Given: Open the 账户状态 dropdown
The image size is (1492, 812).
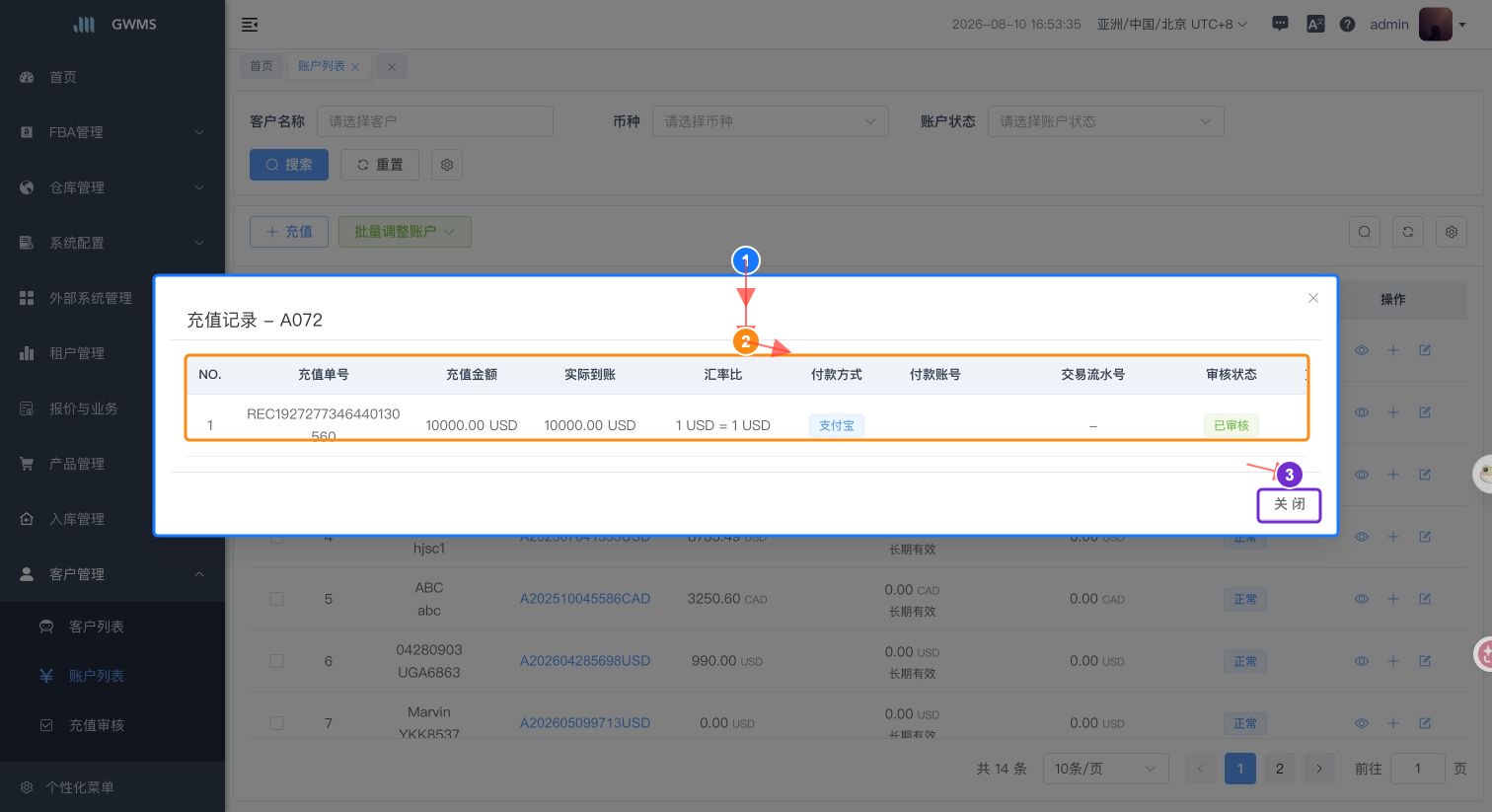Looking at the screenshot, I should tap(1106, 121).
